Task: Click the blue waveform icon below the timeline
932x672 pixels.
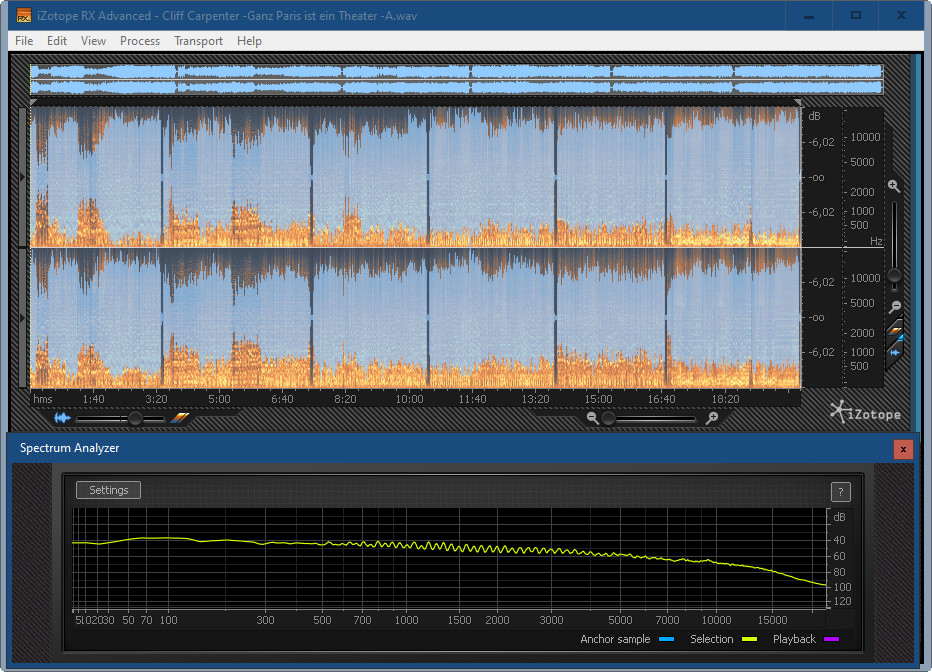Action: point(63,419)
